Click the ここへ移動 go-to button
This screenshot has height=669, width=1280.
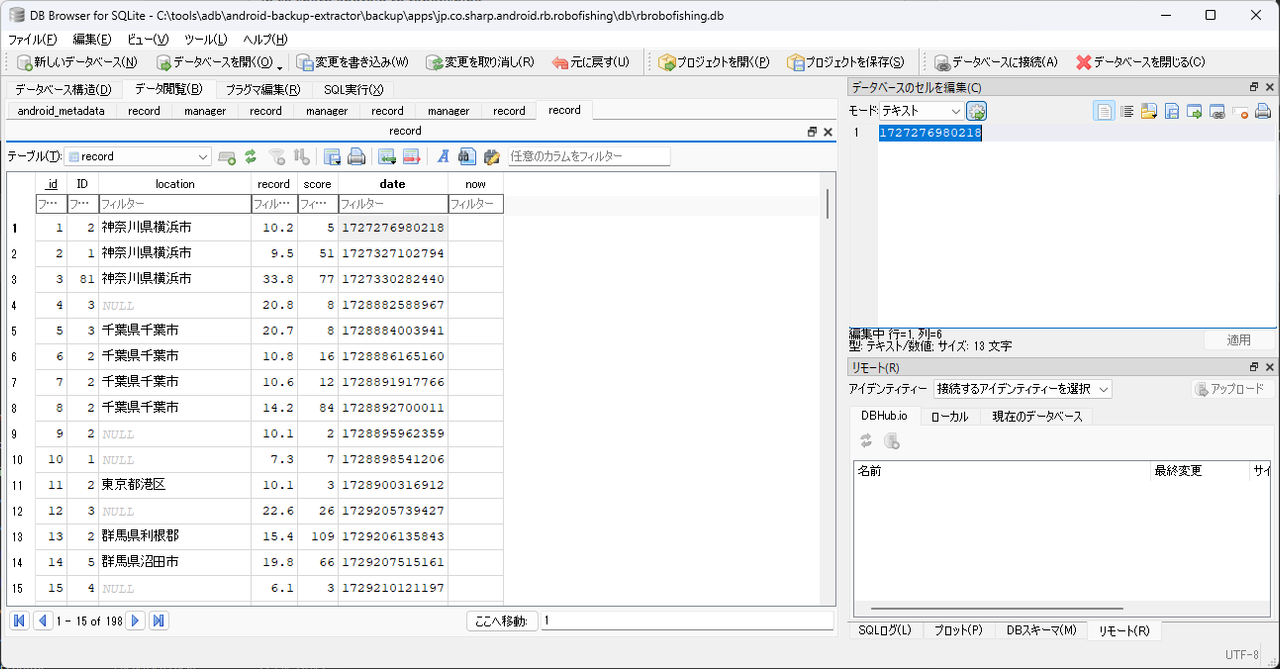point(502,621)
